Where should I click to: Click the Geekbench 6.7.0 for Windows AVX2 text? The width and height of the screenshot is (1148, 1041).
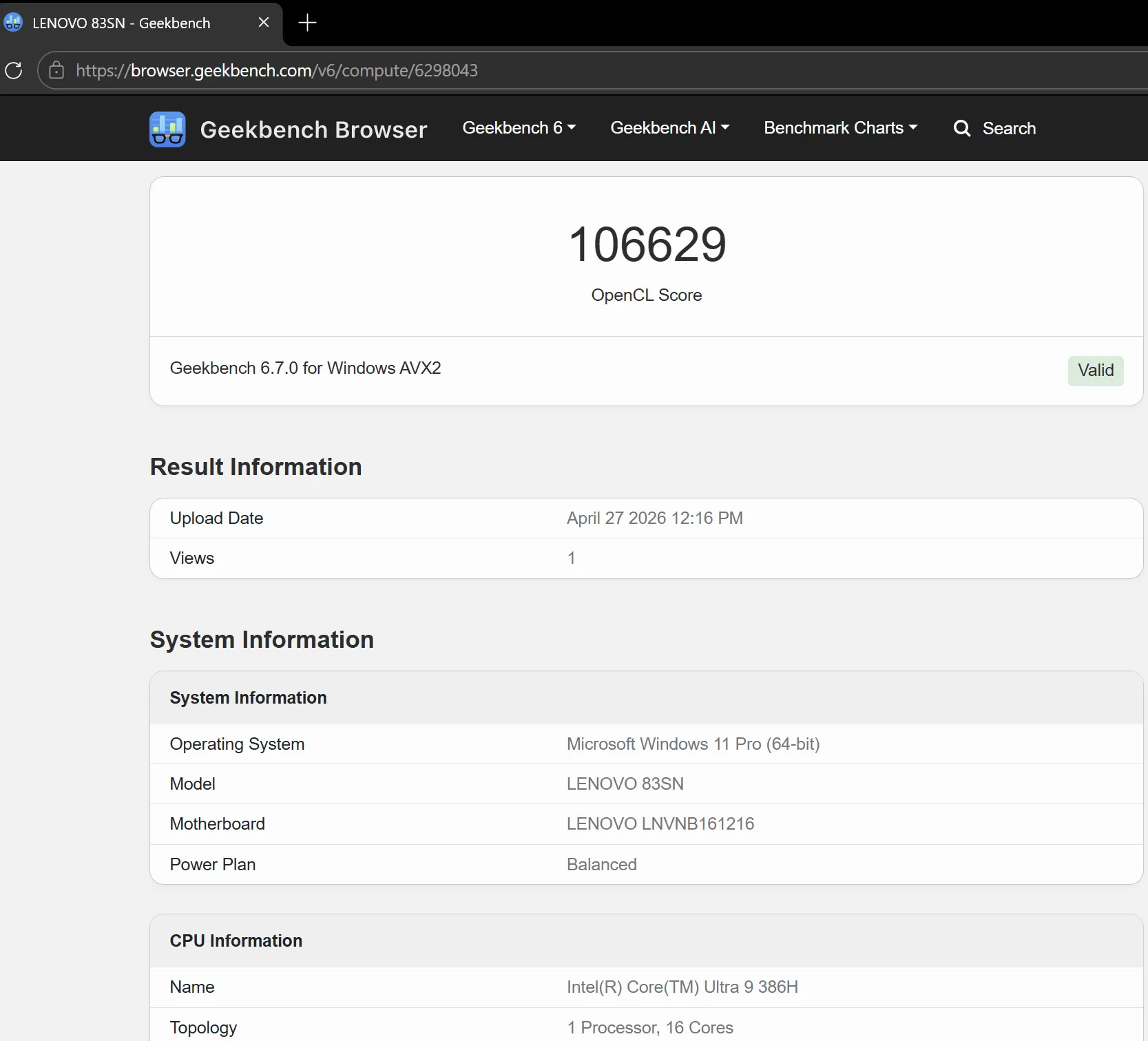[x=306, y=368]
